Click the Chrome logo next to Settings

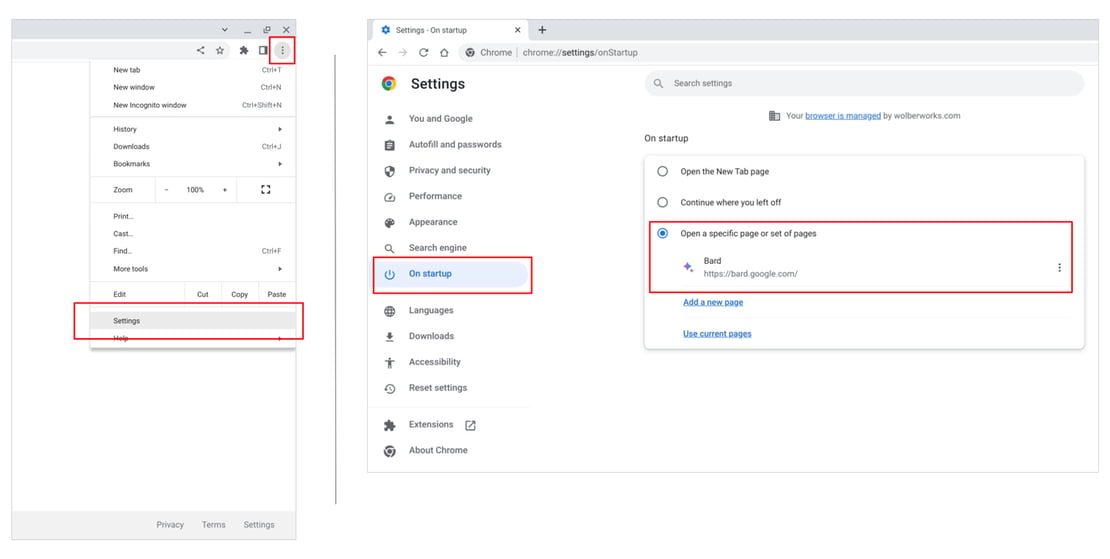(x=389, y=83)
